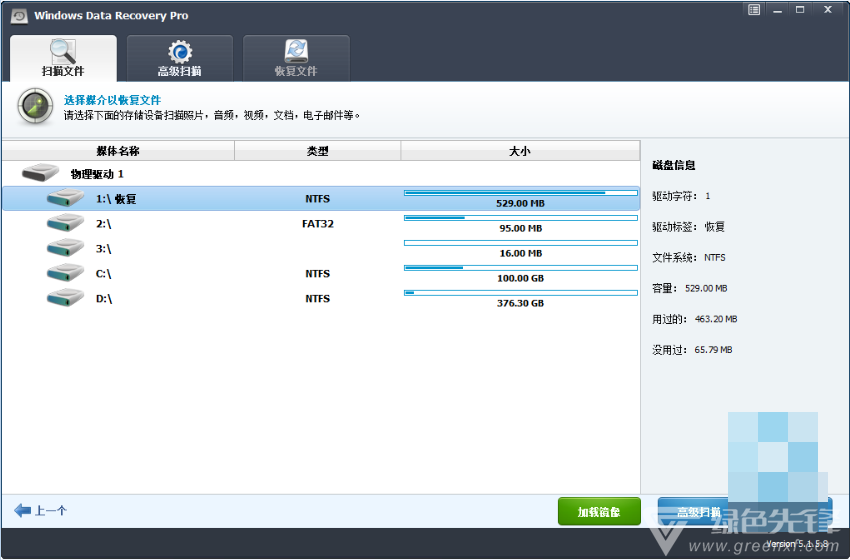The image size is (850, 560).
Task: Click the 376.30 GB usage bar
Action: (520, 293)
